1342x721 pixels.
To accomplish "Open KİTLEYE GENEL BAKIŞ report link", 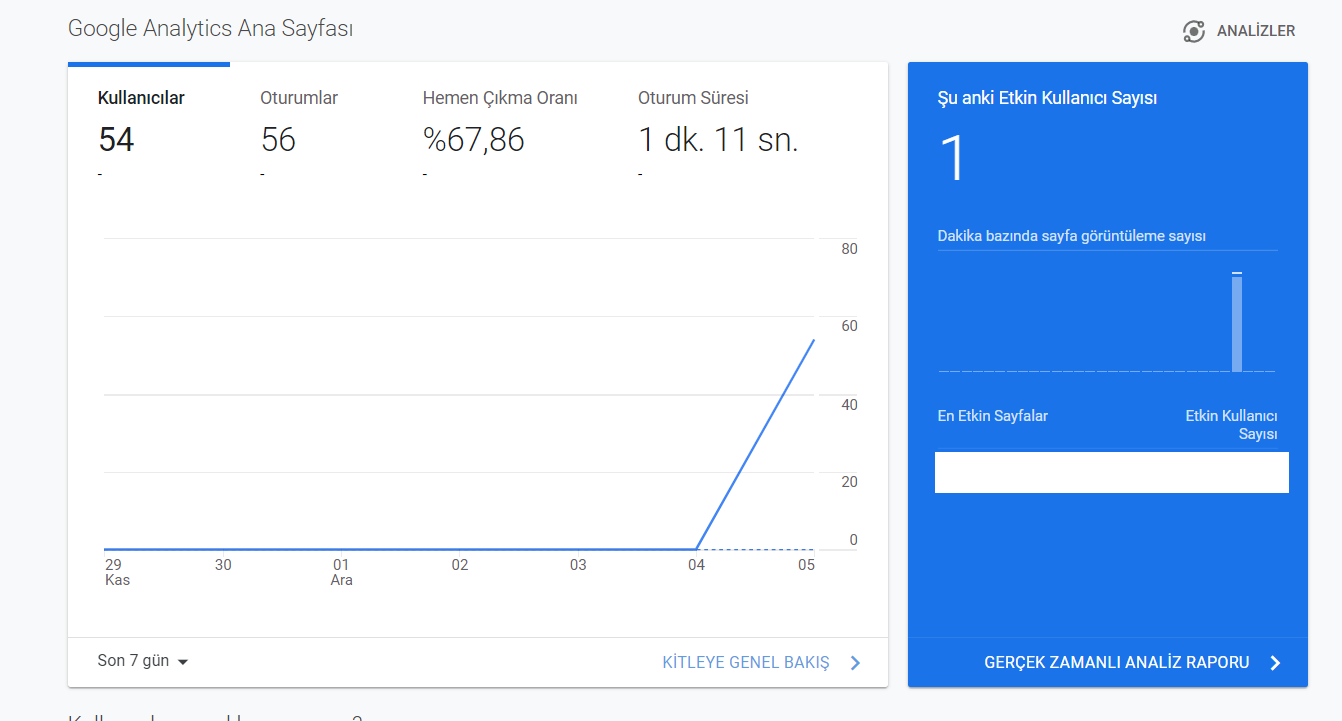I will (746, 663).
